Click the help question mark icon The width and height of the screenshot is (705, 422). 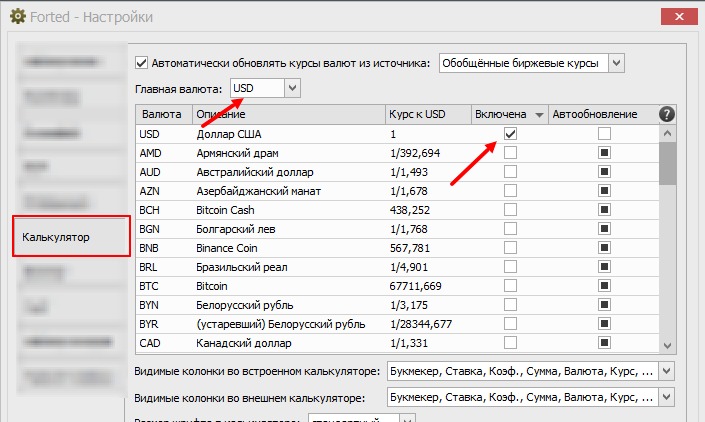pos(667,114)
